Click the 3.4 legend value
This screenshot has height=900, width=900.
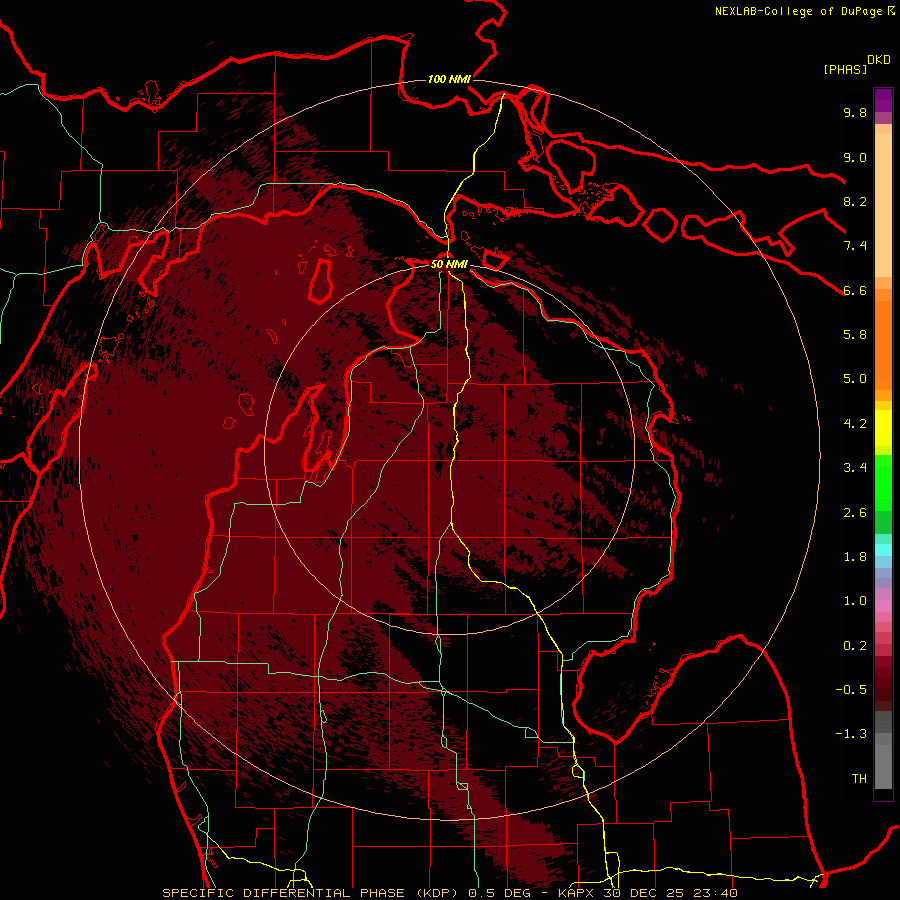pyautogui.click(x=855, y=468)
